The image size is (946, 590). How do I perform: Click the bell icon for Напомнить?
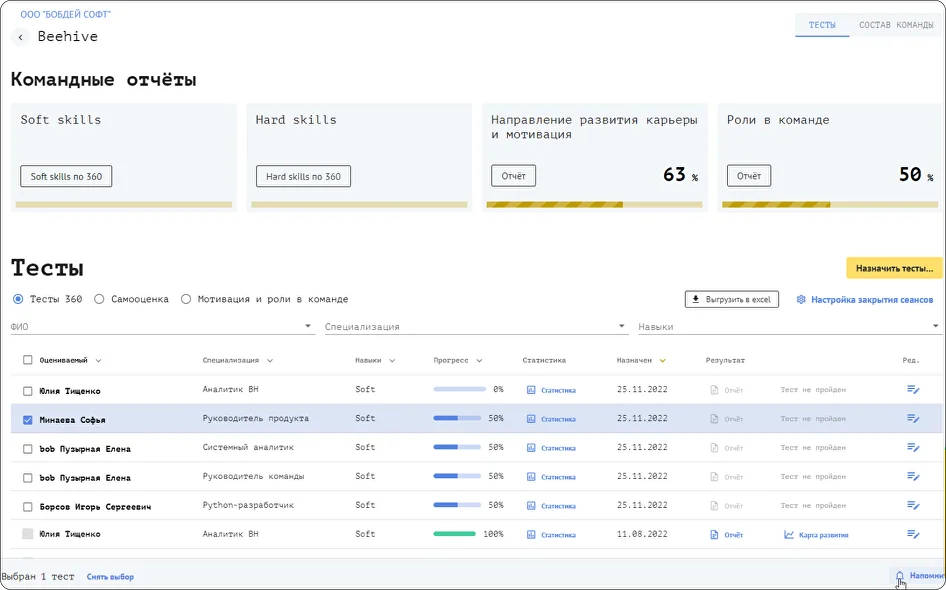(x=899, y=576)
